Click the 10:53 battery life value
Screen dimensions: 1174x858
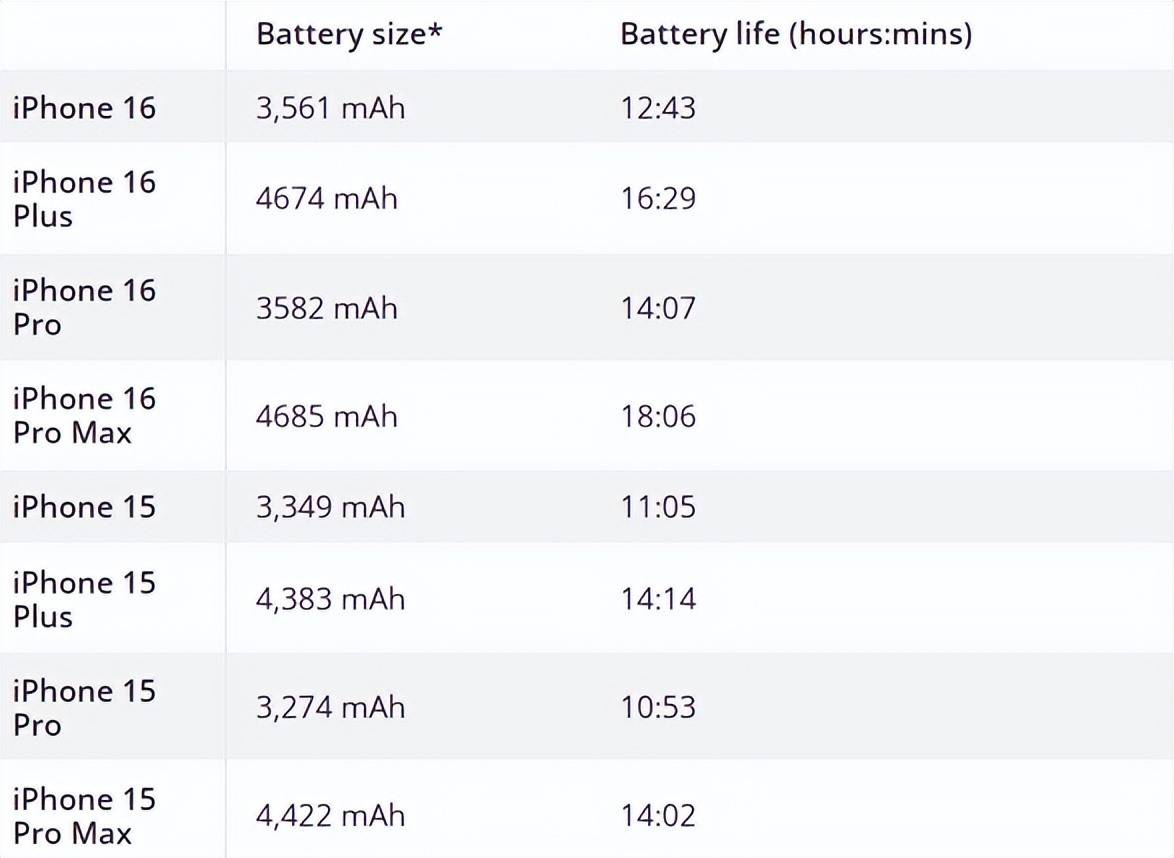click(658, 708)
